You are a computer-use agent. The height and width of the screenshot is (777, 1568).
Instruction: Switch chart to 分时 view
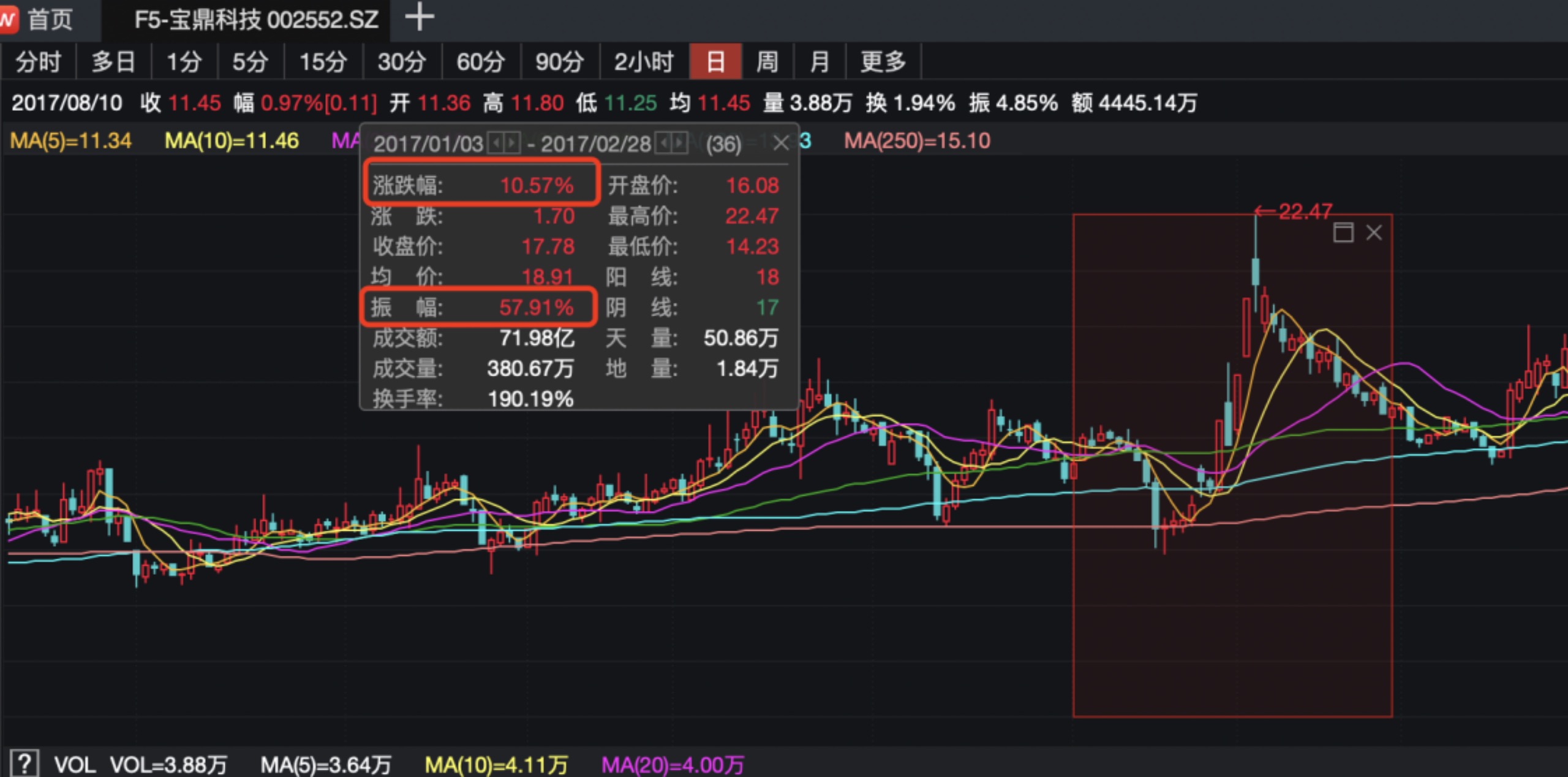point(38,62)
